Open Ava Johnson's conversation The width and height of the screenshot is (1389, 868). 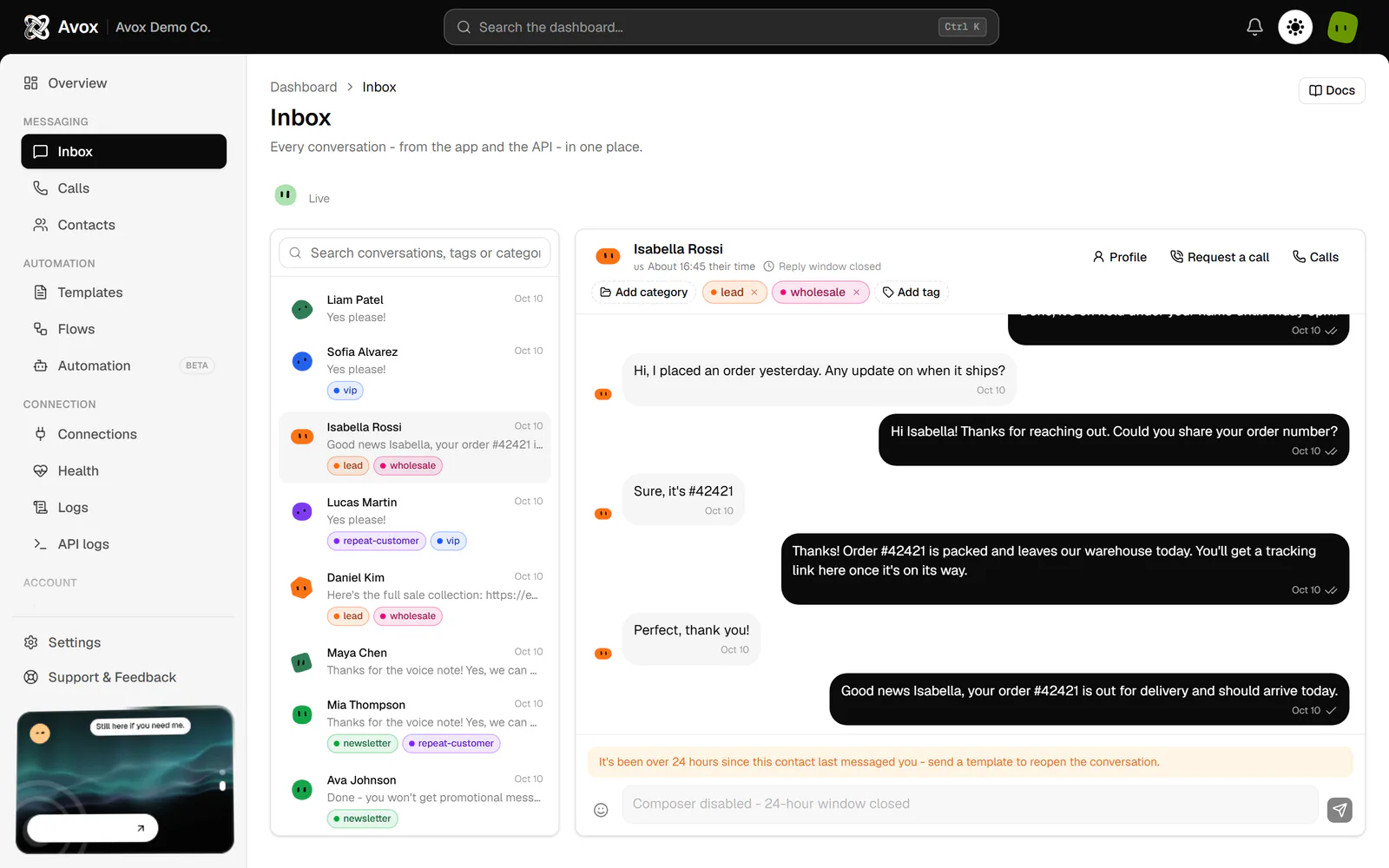click(x=415, y=799)
